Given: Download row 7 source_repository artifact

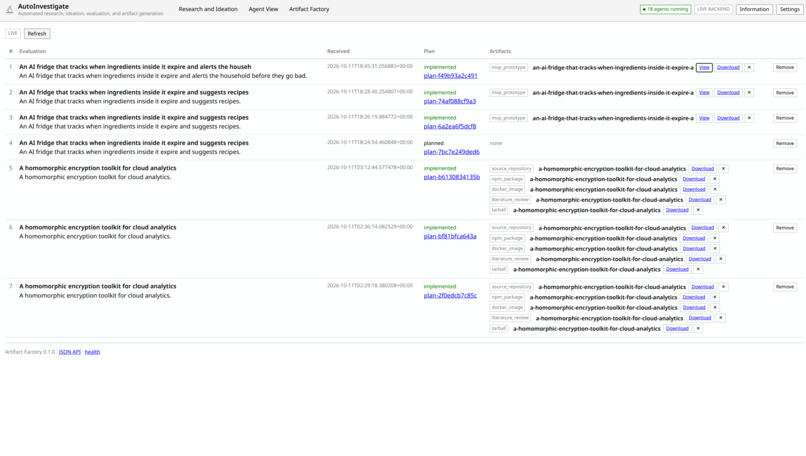Looking at the screenshot, I should 703,287.
